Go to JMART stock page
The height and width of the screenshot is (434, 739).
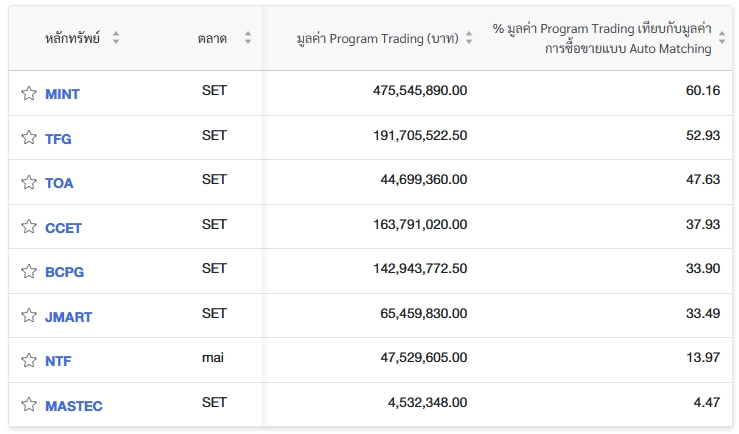(68, 317)
